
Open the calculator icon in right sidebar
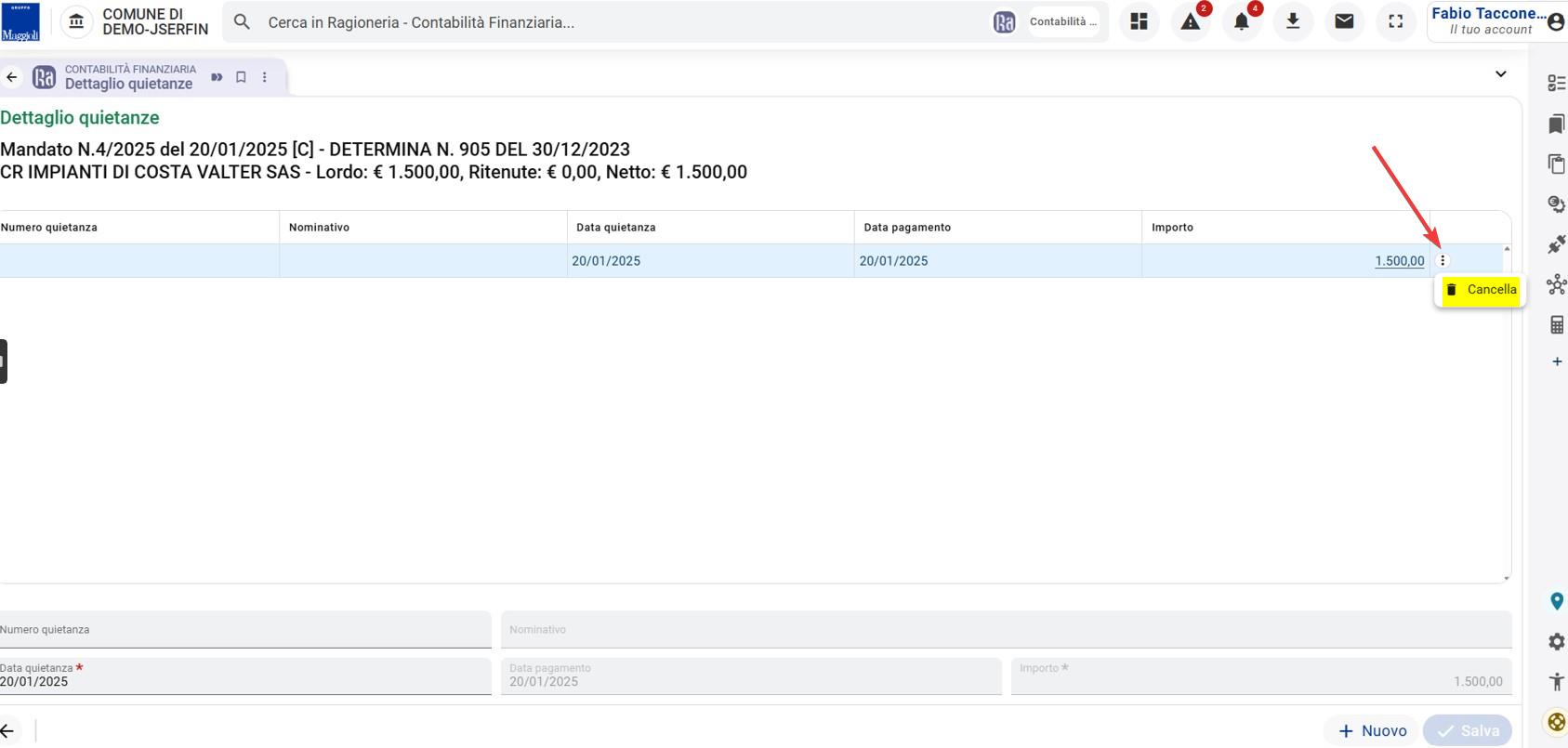tap(1556, 324)
